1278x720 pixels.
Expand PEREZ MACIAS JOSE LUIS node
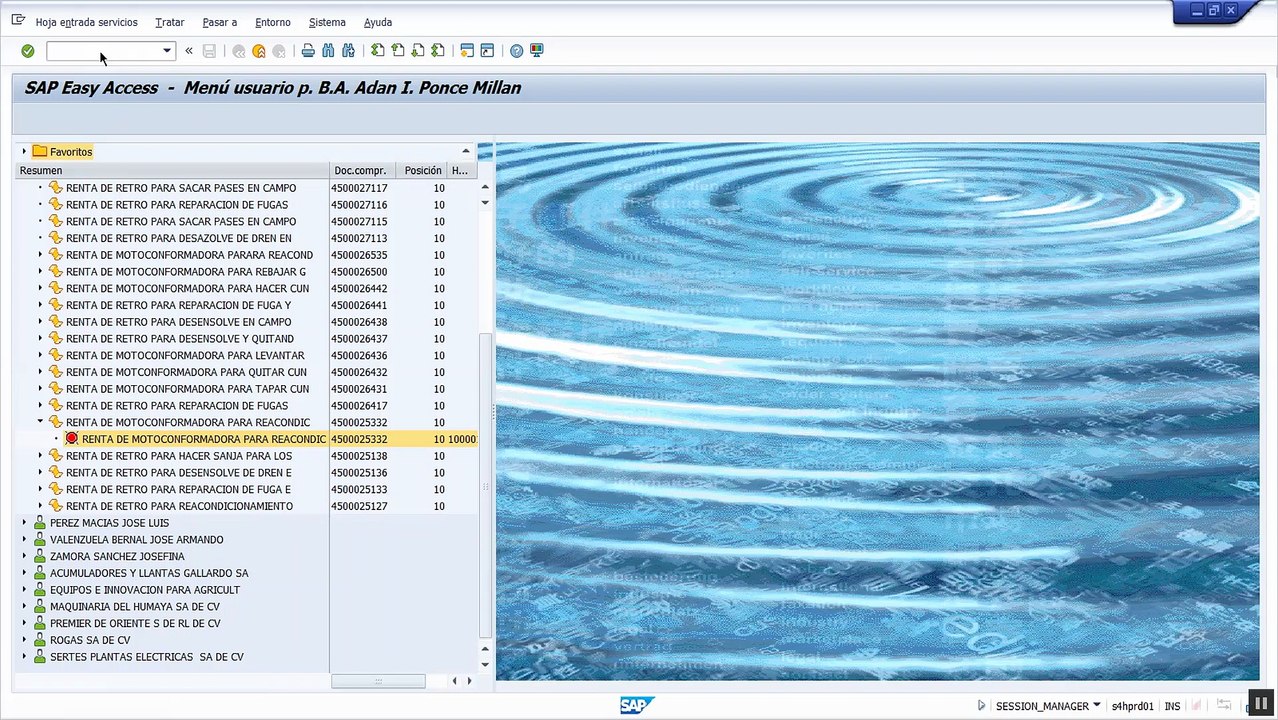pos(24,523)
